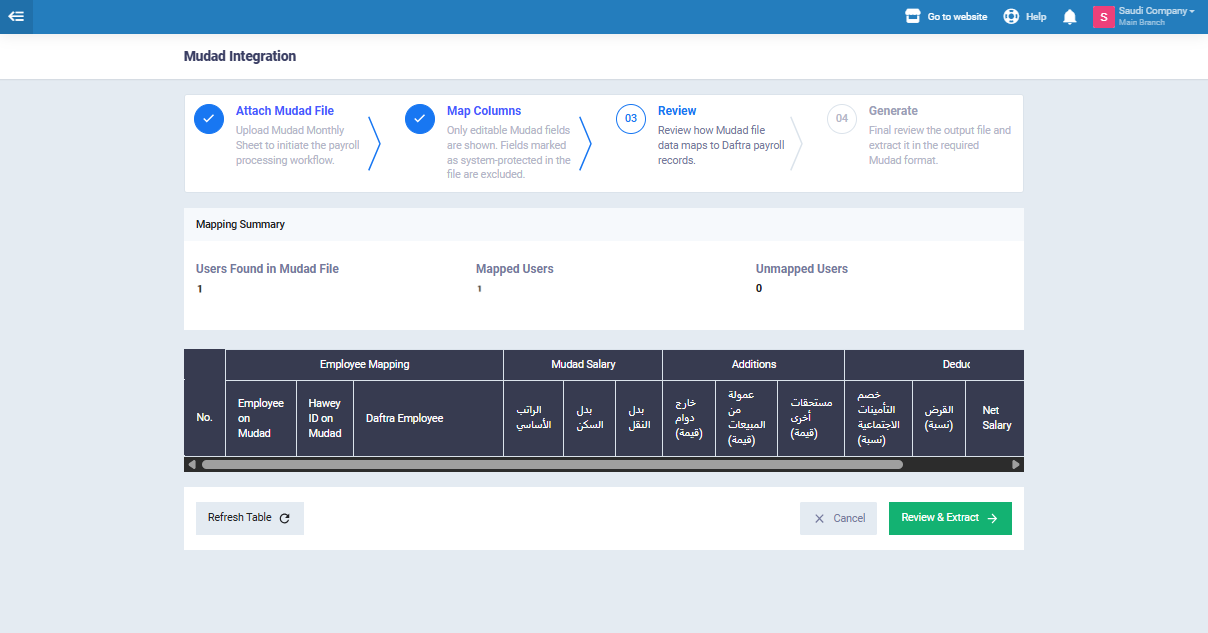Viewport: 1208px width, 633px height.
Task: Click the table's horizontal scrollbar thumb
Action: click(552, 464)
